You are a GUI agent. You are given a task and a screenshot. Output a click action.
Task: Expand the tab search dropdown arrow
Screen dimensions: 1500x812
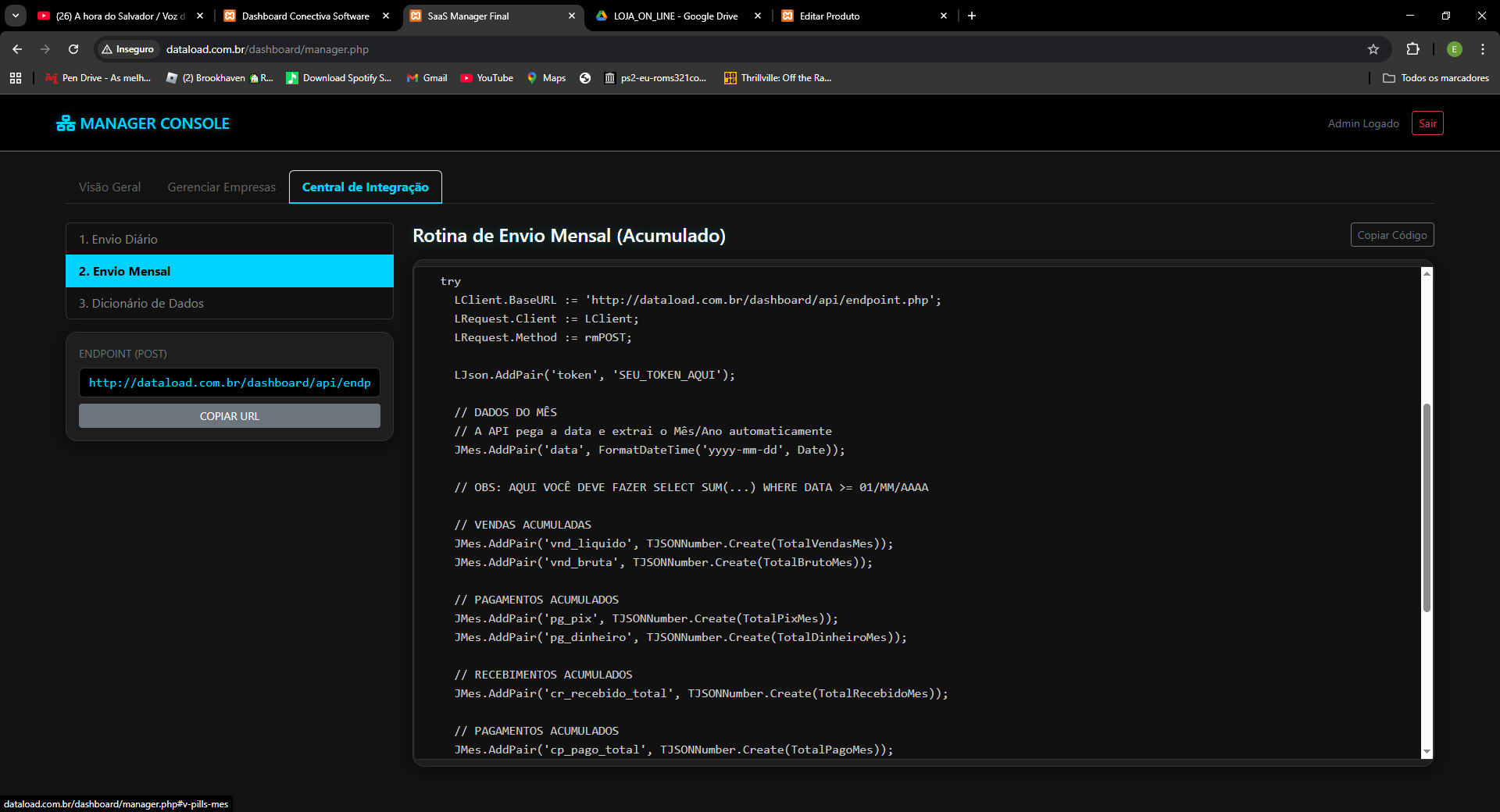[x=16, y=16]
